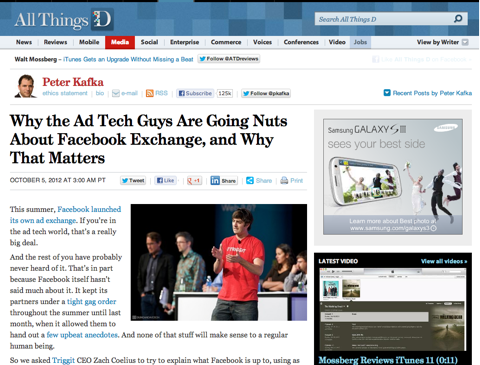Expand the View by Writer dropdown
Screen dimensions: 480x365
pos(442,42)
